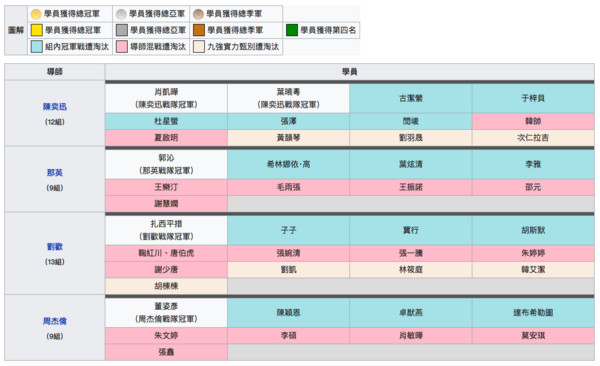Click the 董姿彥 (周杰倫戰隊冠軍) cell
Viewport: 600px width, 366px height.
166,313
